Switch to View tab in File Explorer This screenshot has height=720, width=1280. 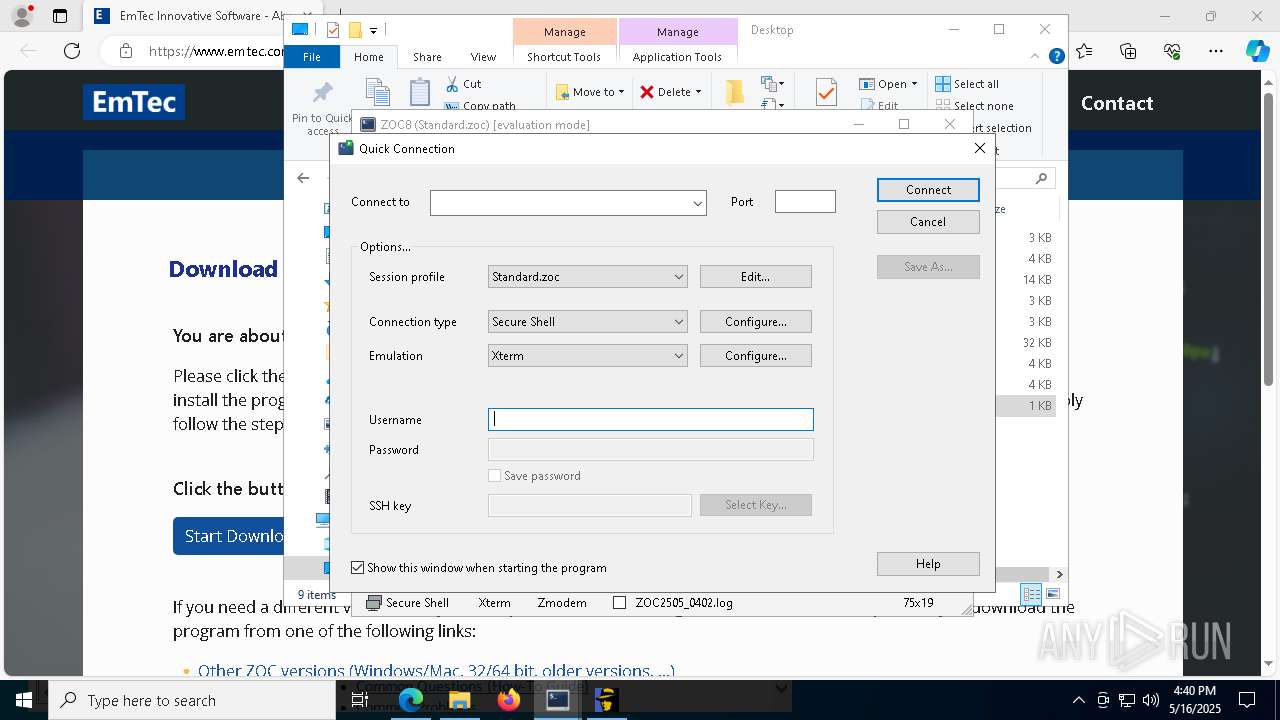tap(483, 57)
